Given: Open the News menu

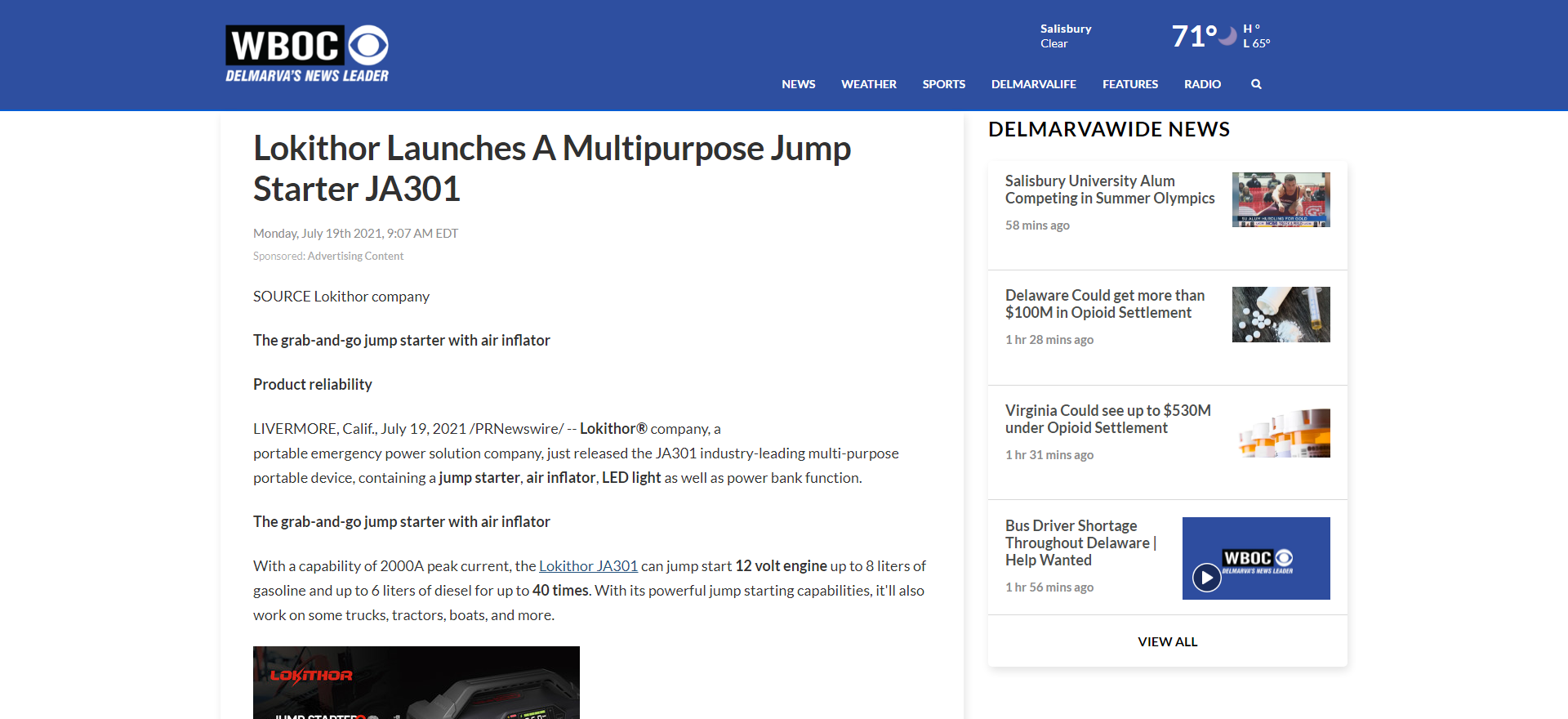Looking at the screenshot, I should (x=798, y=84).
